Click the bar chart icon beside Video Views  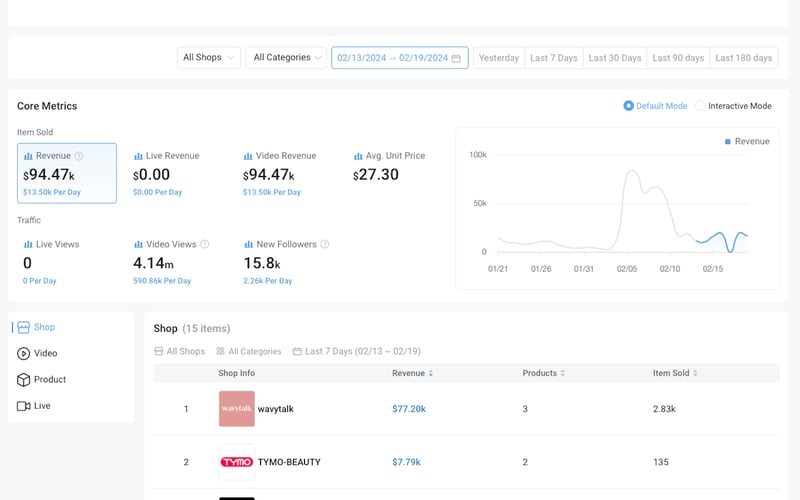coord(138,244)
